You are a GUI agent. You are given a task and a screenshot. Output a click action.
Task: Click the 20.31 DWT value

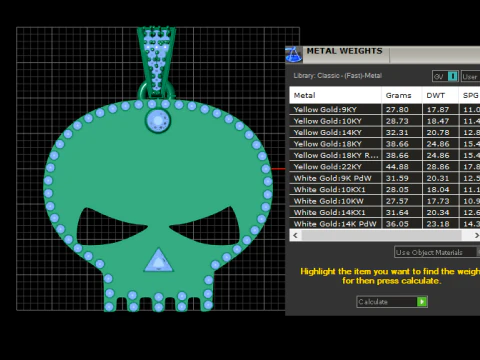(438, 178)
